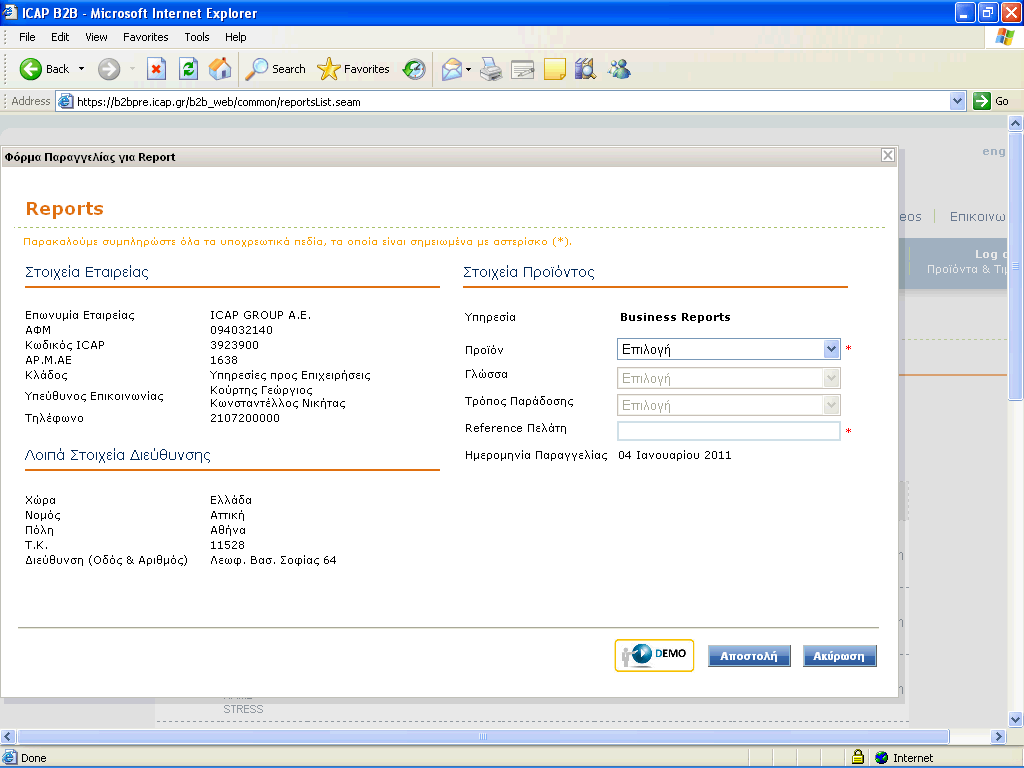Click the DEMO button
1024x768 pixels.
[654, 655]
